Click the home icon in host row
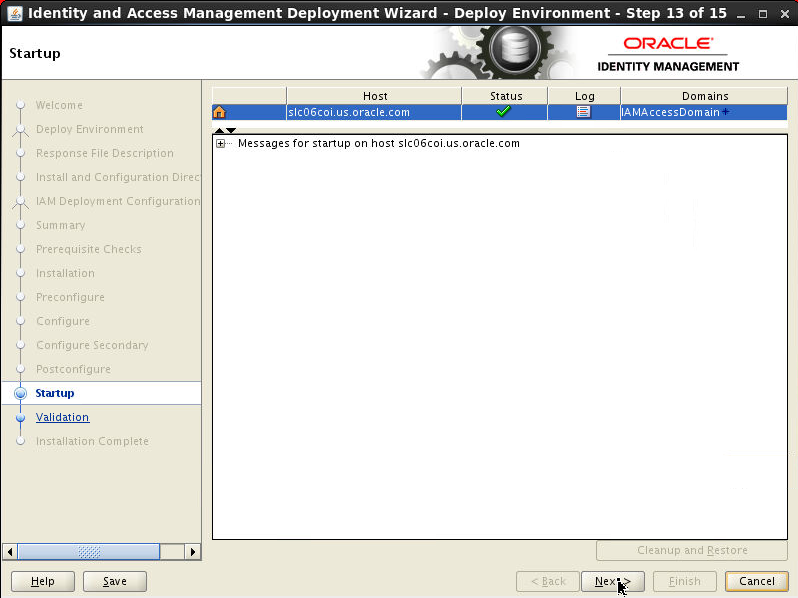 (x=219, y=112)
